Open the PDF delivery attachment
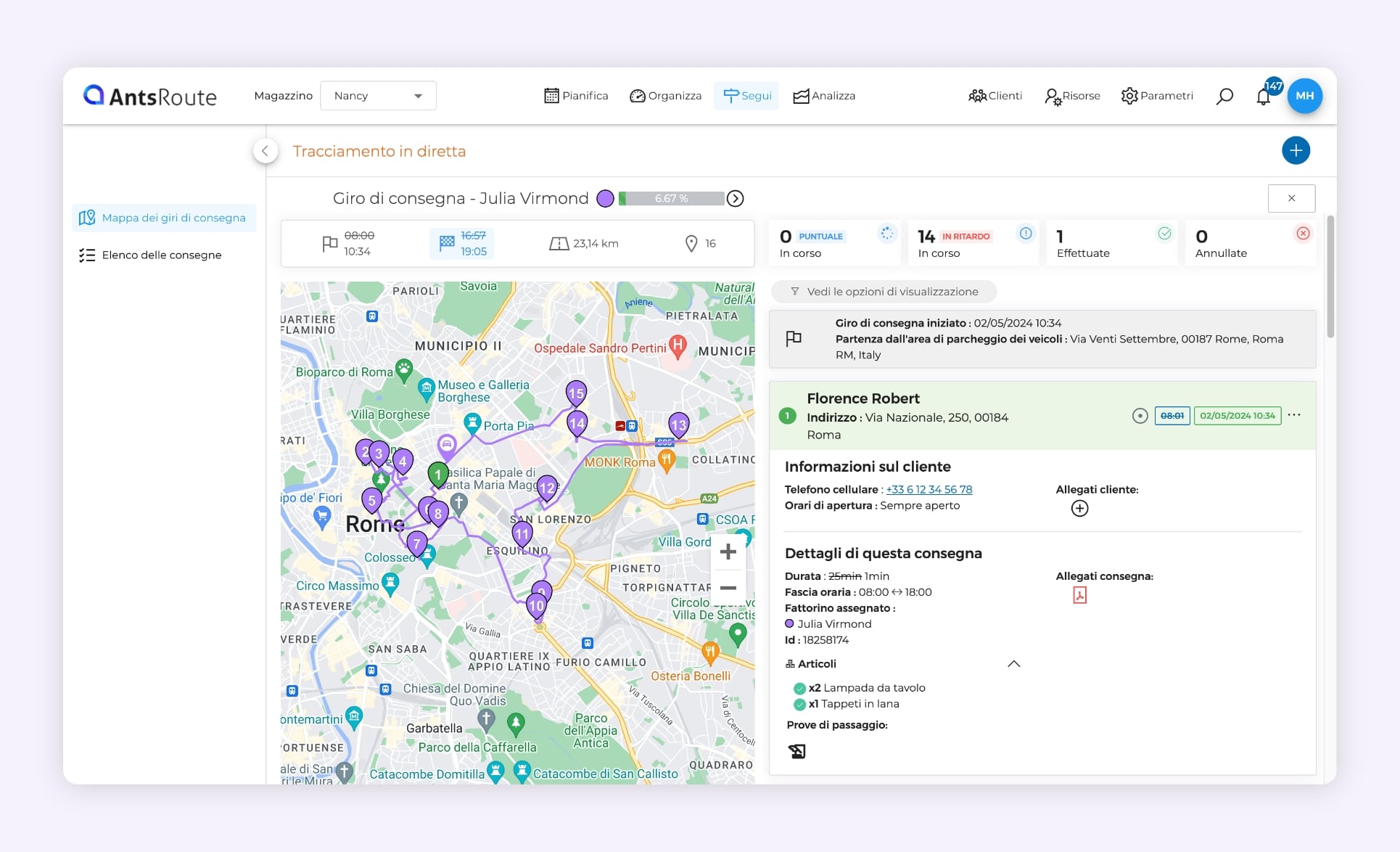 [1079, 595]
